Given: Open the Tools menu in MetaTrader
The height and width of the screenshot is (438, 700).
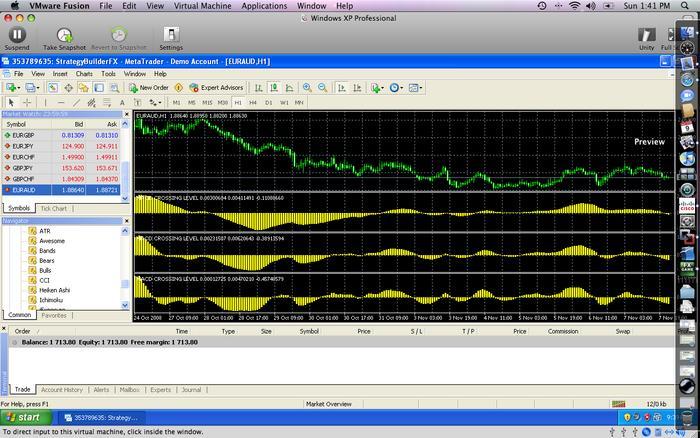Looking at the screenshot, I should (108, 74).
